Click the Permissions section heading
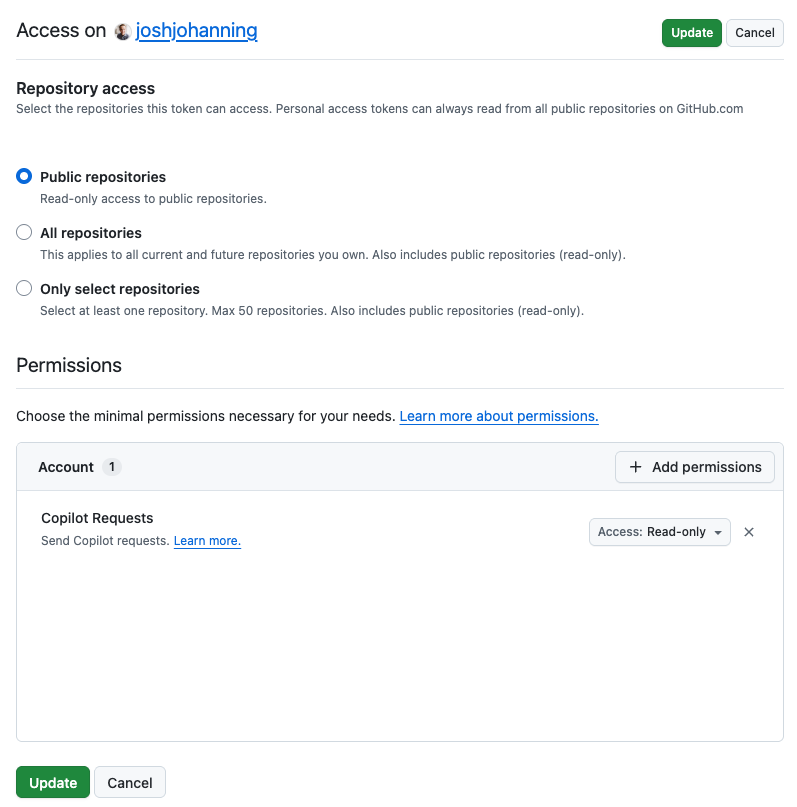The height and width of the screenshot is (807, 797). pos(69,365)
